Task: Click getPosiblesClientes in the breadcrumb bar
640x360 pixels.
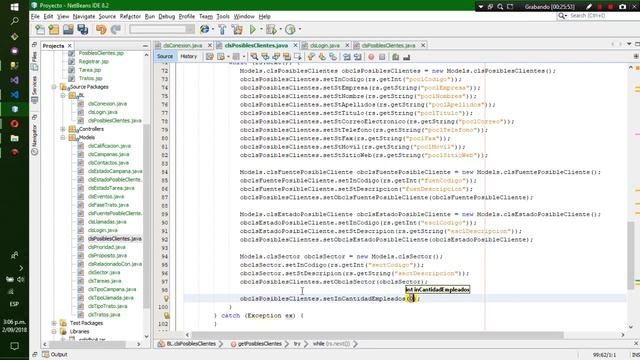Action: tap(259, 344)
